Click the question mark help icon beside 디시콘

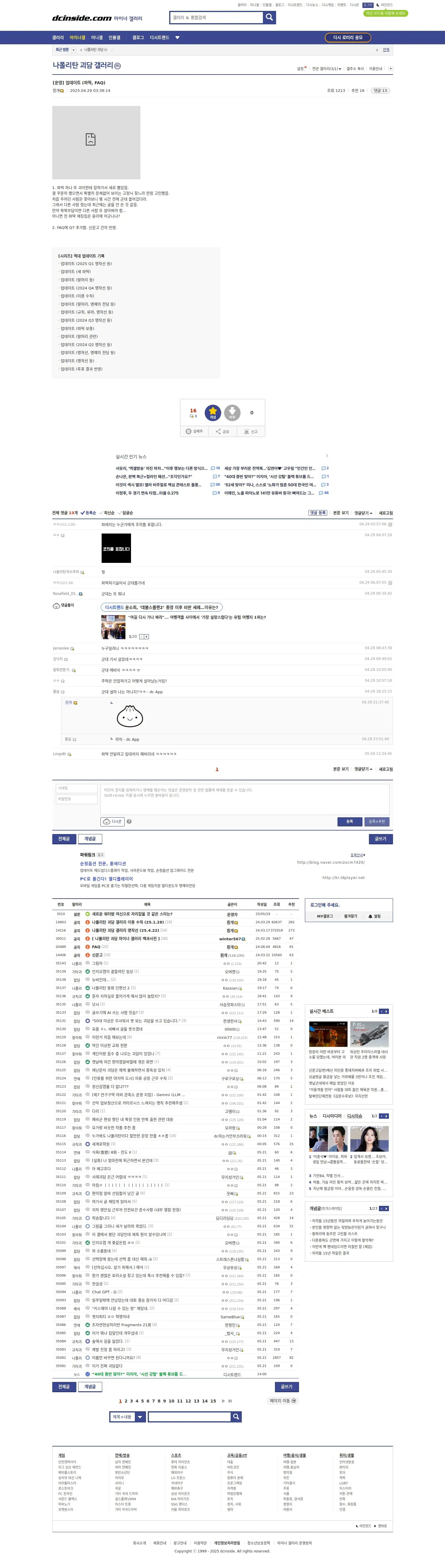tap(129, 822)
